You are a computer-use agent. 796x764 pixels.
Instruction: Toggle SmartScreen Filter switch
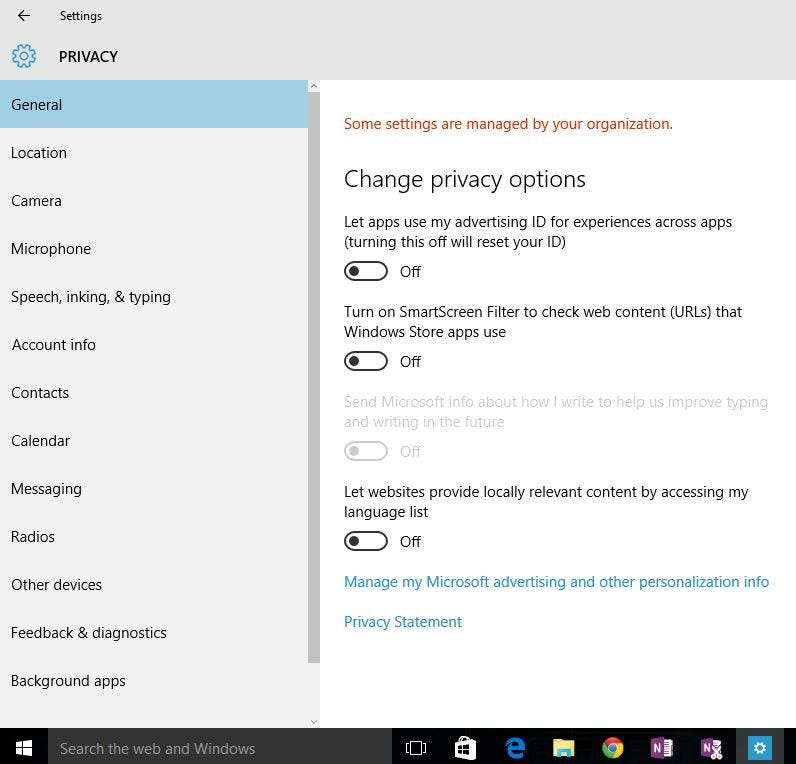click(366, 361)
